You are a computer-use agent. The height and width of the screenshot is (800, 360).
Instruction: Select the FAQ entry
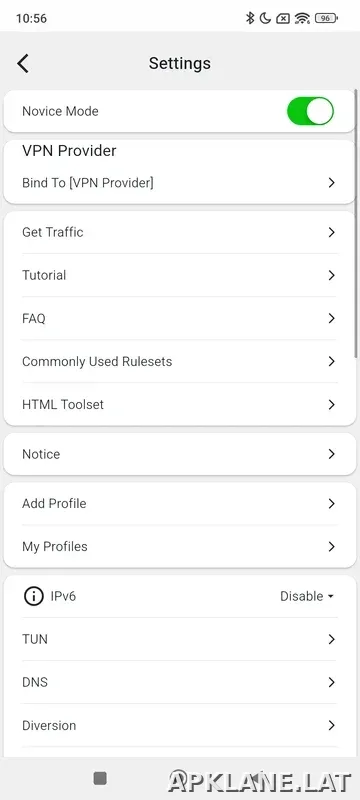[x=179, y=318]
